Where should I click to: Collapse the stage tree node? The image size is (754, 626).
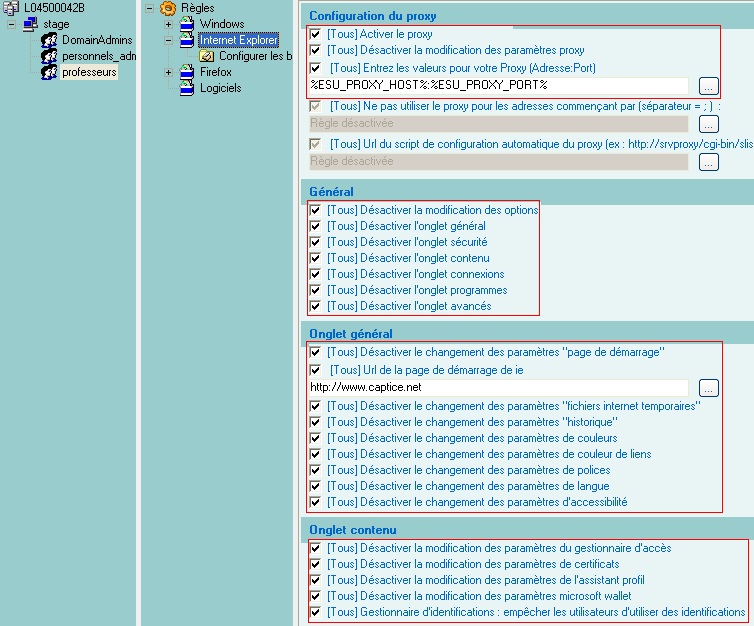pyautogui.click(x=13, y=24)
